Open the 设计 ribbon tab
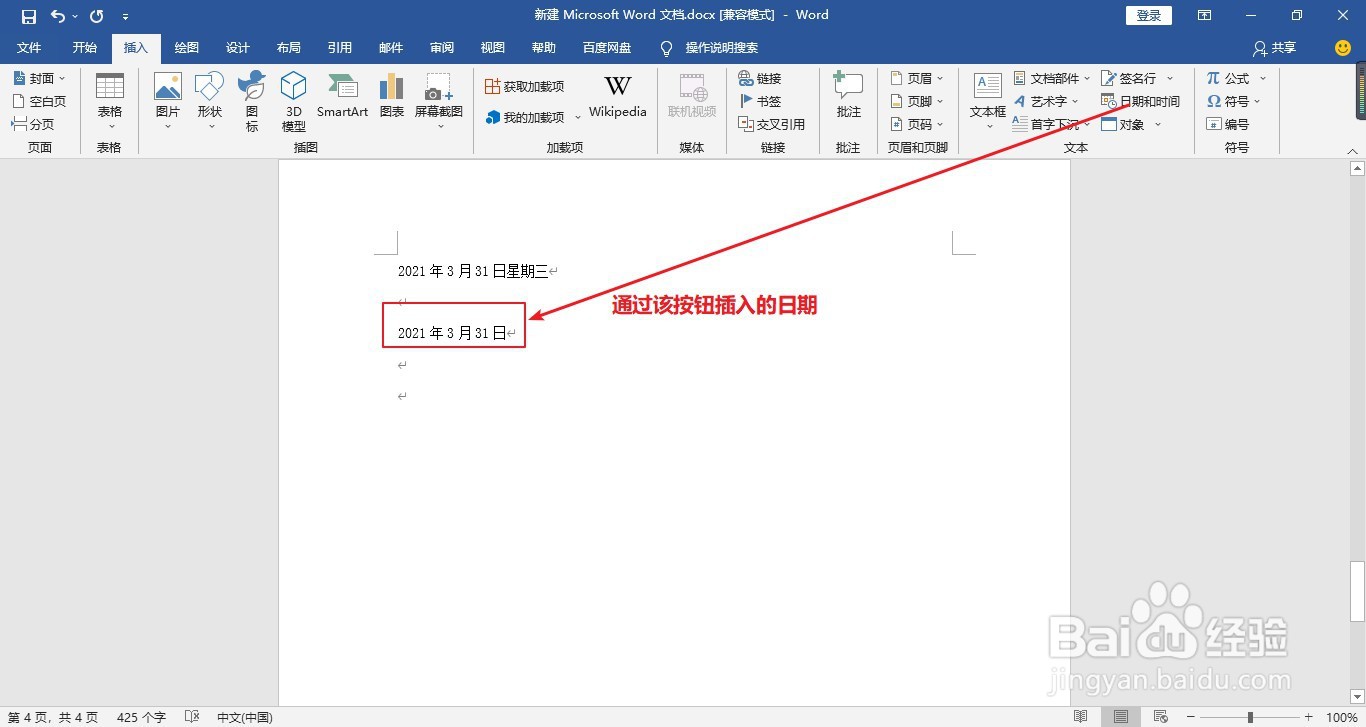 point(237,47)
